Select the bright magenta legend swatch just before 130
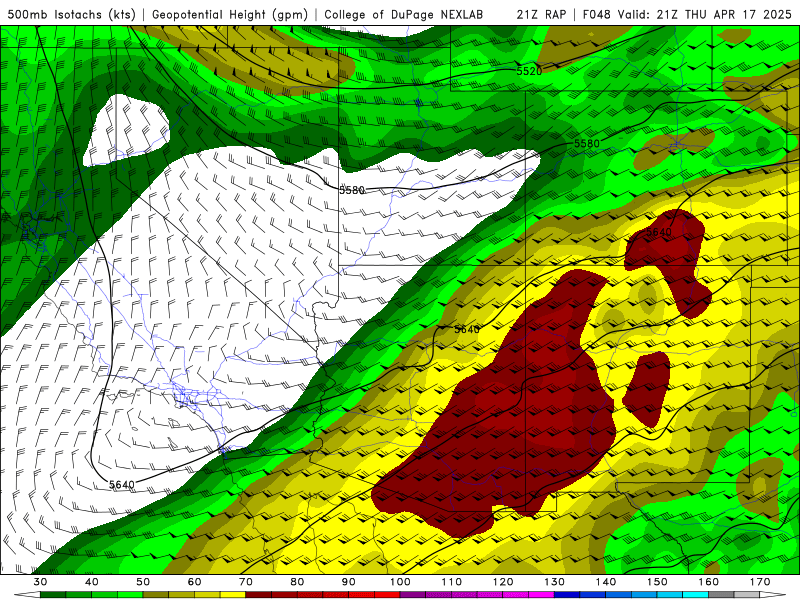800x600 pixels. [x=541, y=595]
